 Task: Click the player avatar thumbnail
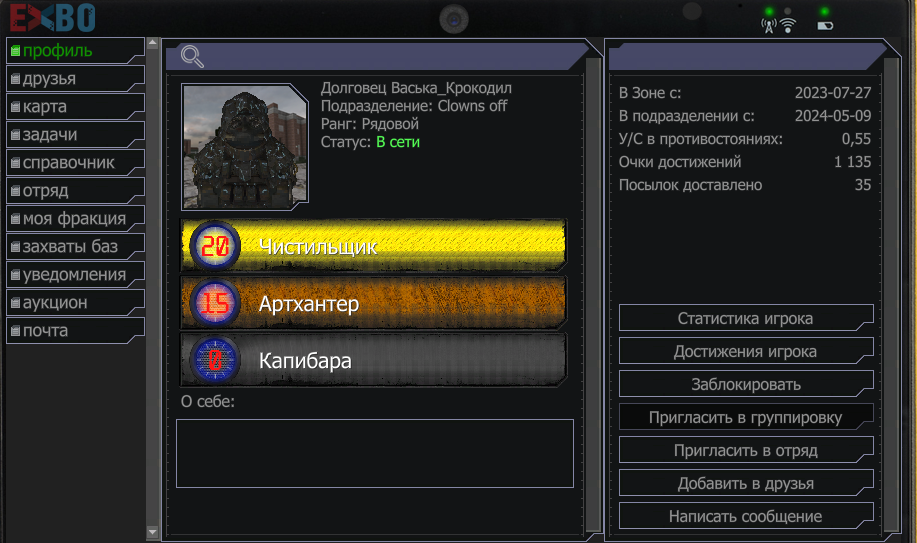pos(244,146)
